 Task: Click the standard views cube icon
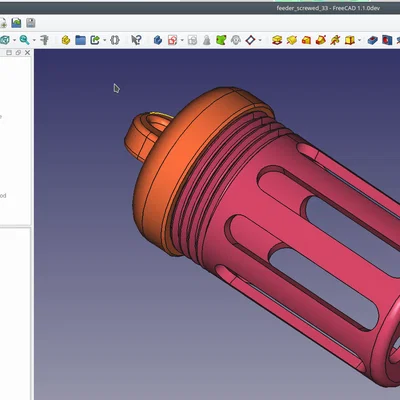point(5,40)
